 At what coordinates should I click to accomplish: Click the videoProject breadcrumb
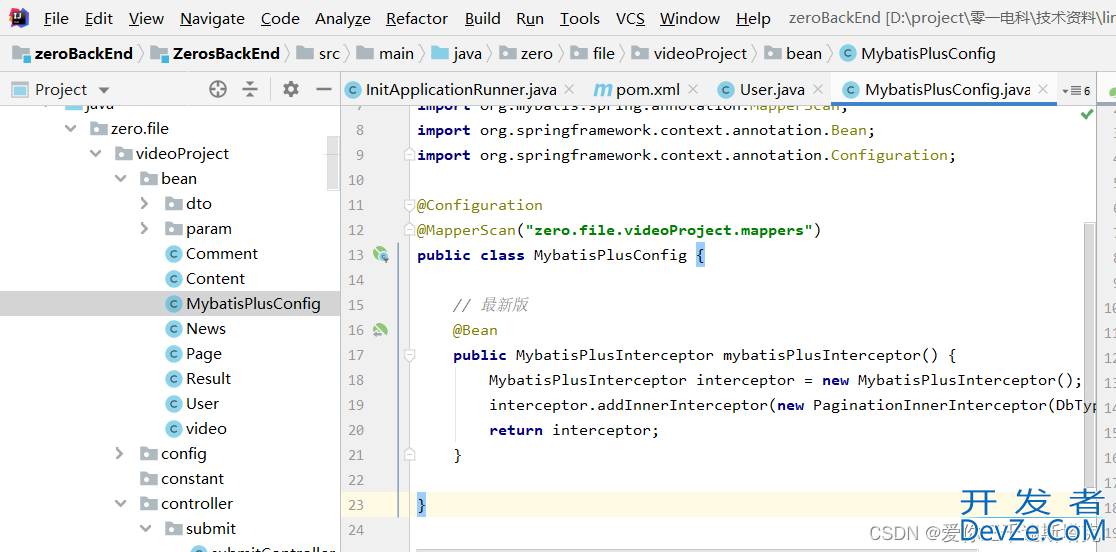(x=690, y=53)
